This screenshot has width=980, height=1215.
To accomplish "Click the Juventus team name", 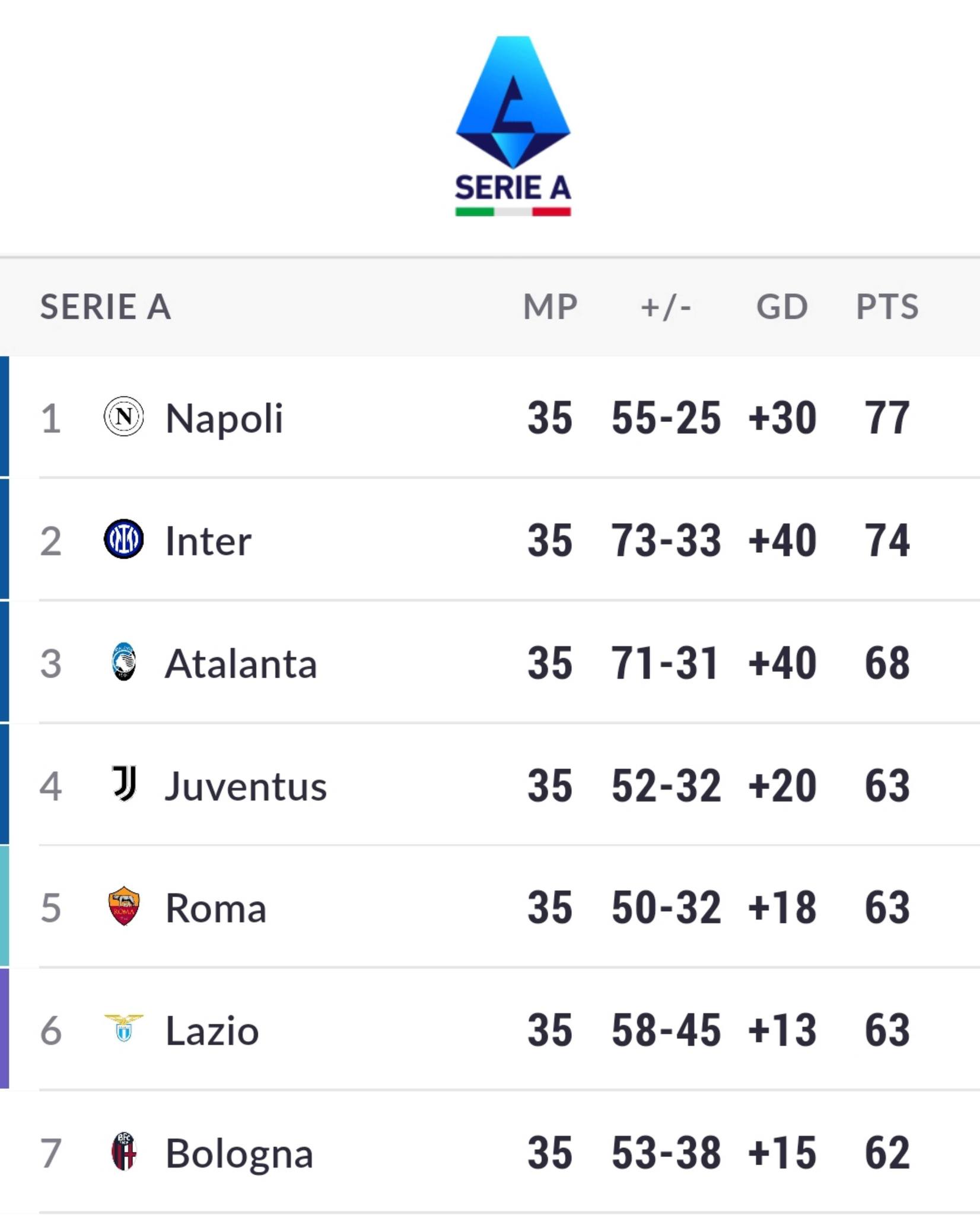I will (246, 786).
